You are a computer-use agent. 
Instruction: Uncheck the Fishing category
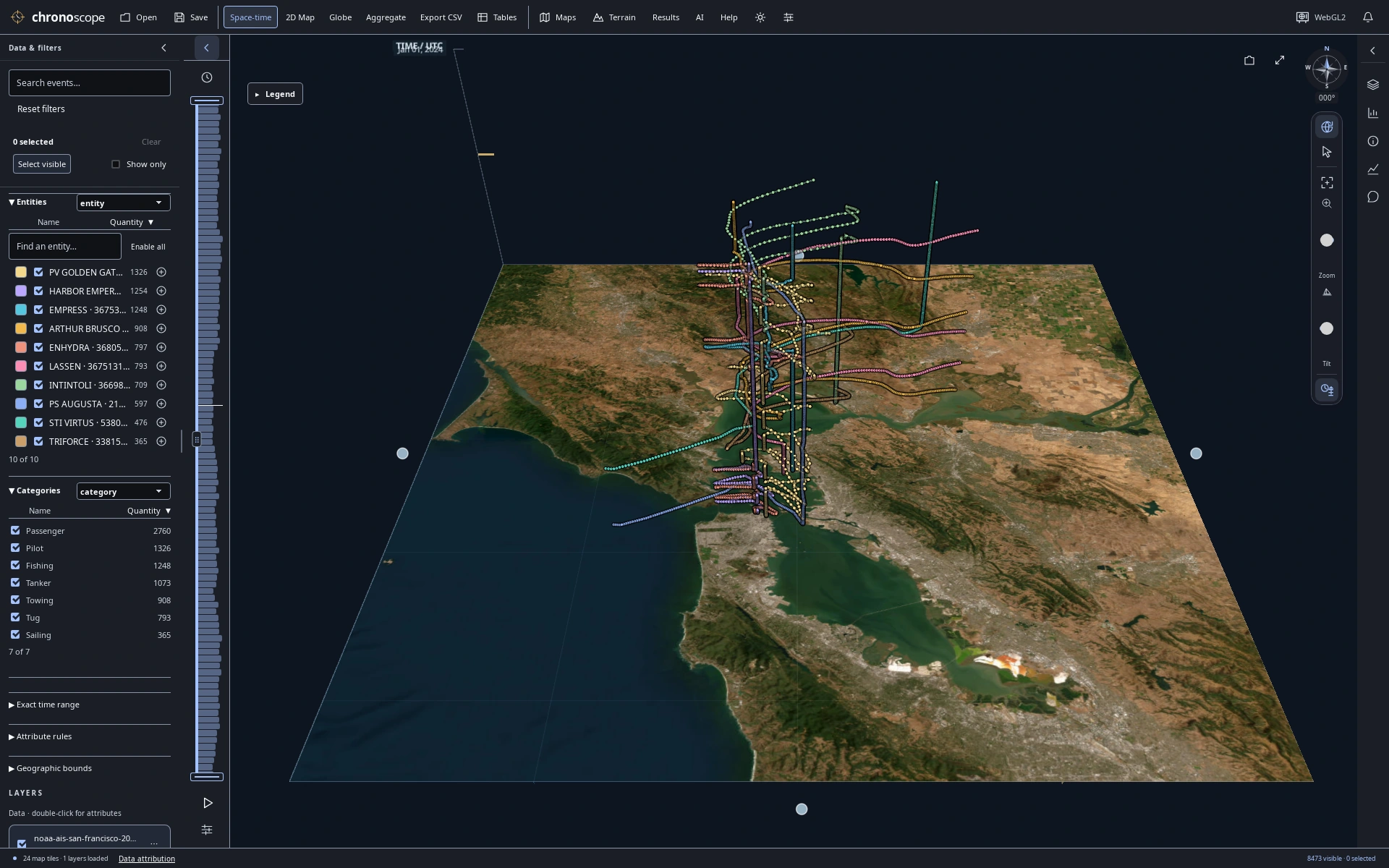tap(15, 565)
